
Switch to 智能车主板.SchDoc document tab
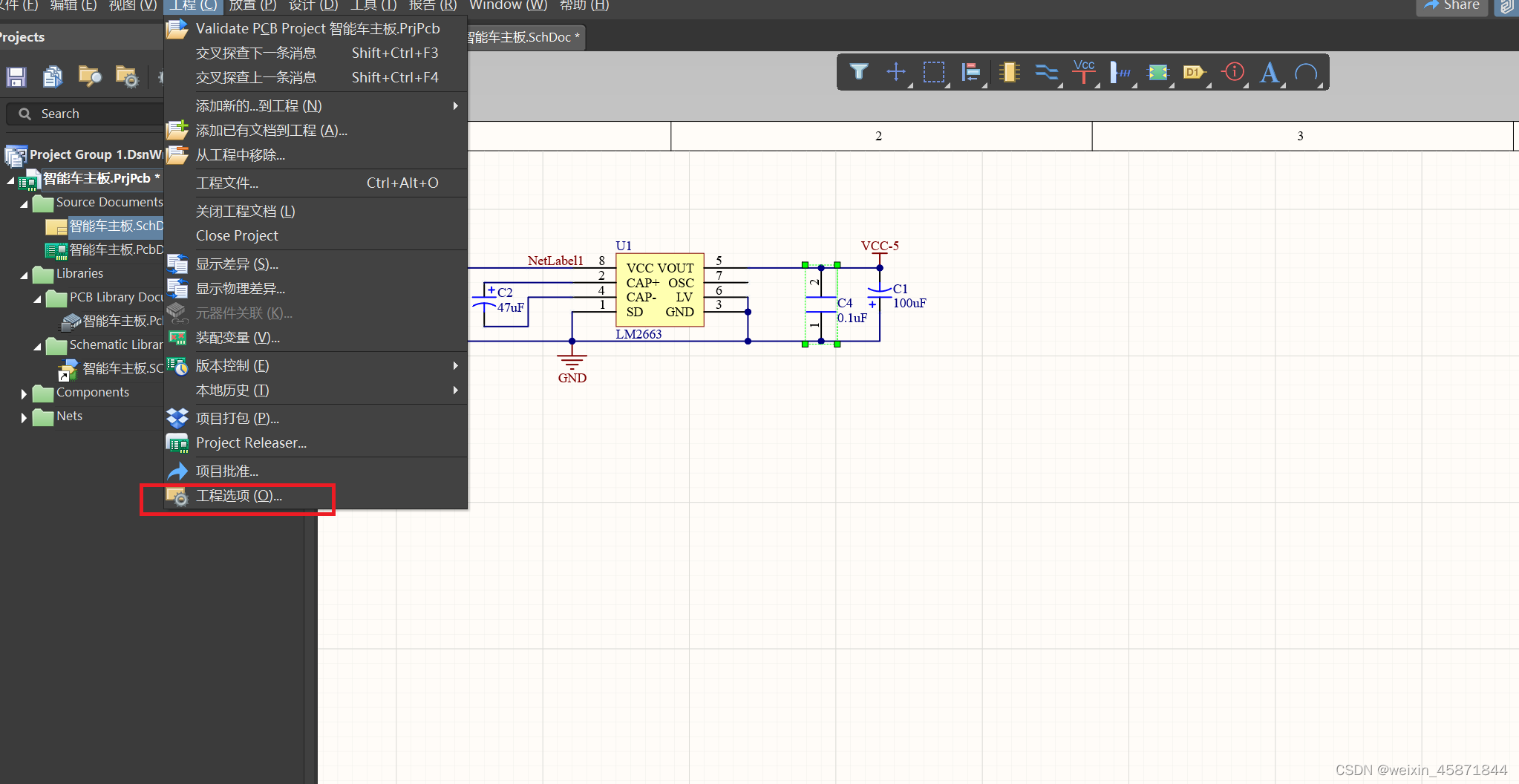(523, 37)
